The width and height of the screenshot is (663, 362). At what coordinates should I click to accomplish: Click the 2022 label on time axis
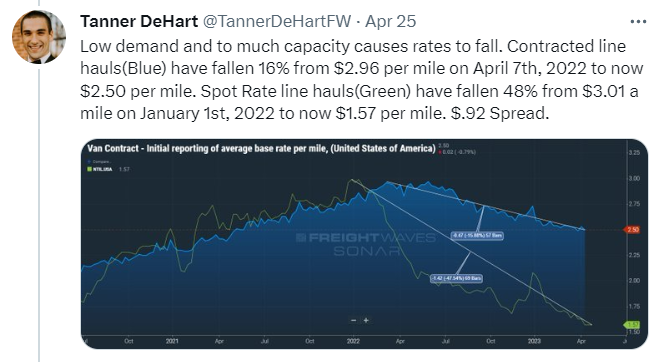(x=353, y=341)
